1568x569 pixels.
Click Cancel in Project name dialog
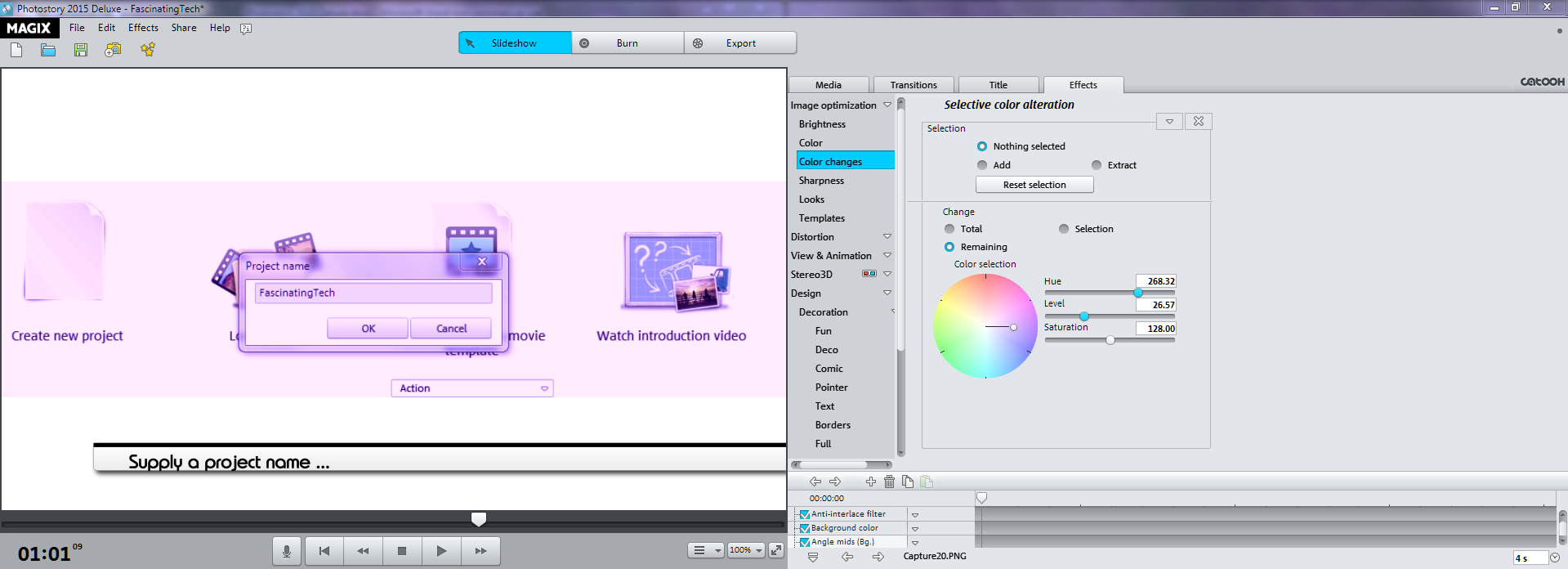point(451,329)
